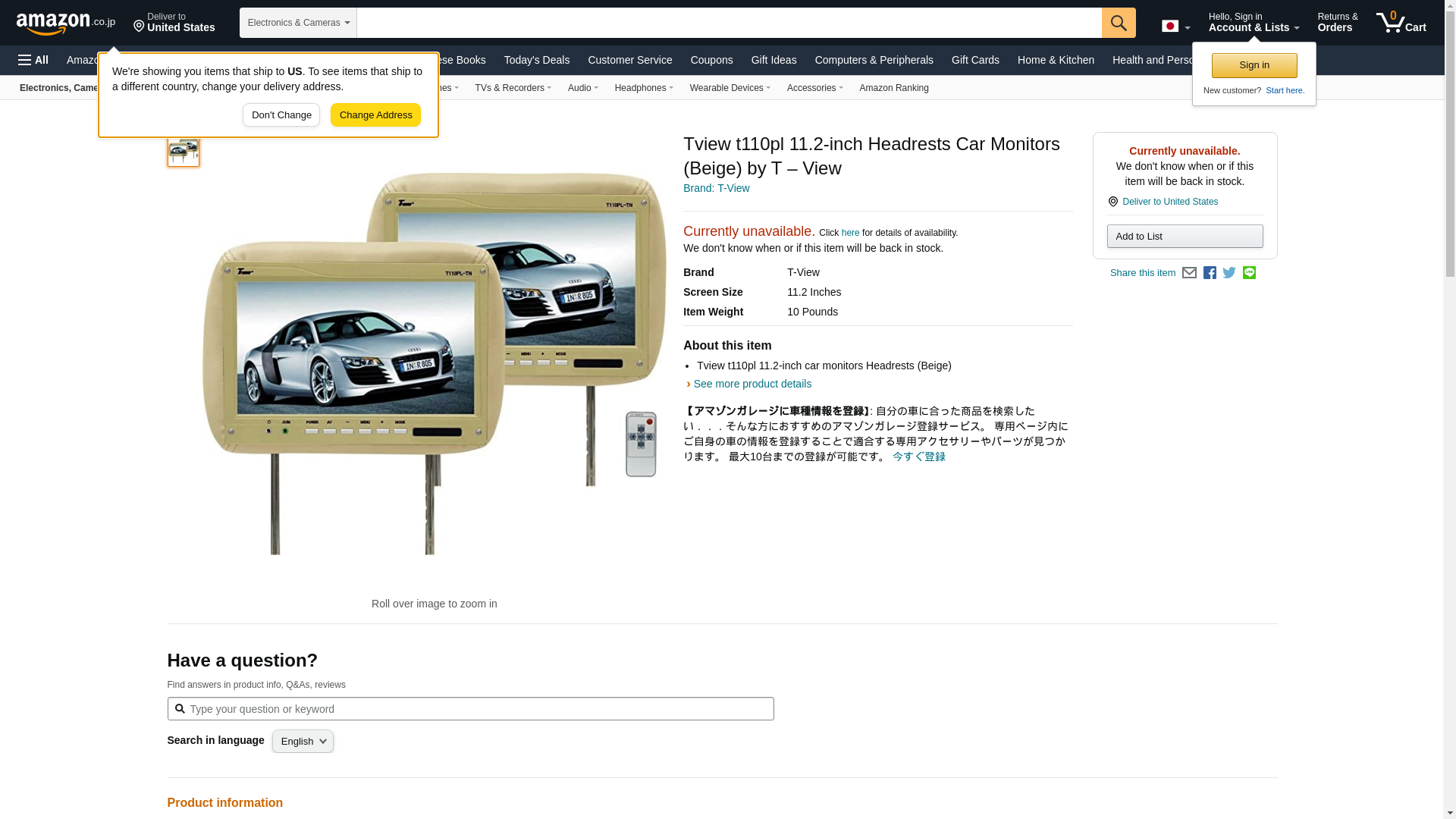Expand the Electronics & Cameras search category dropdown
Screen dimensions: 1456x819
coord(298,23)
